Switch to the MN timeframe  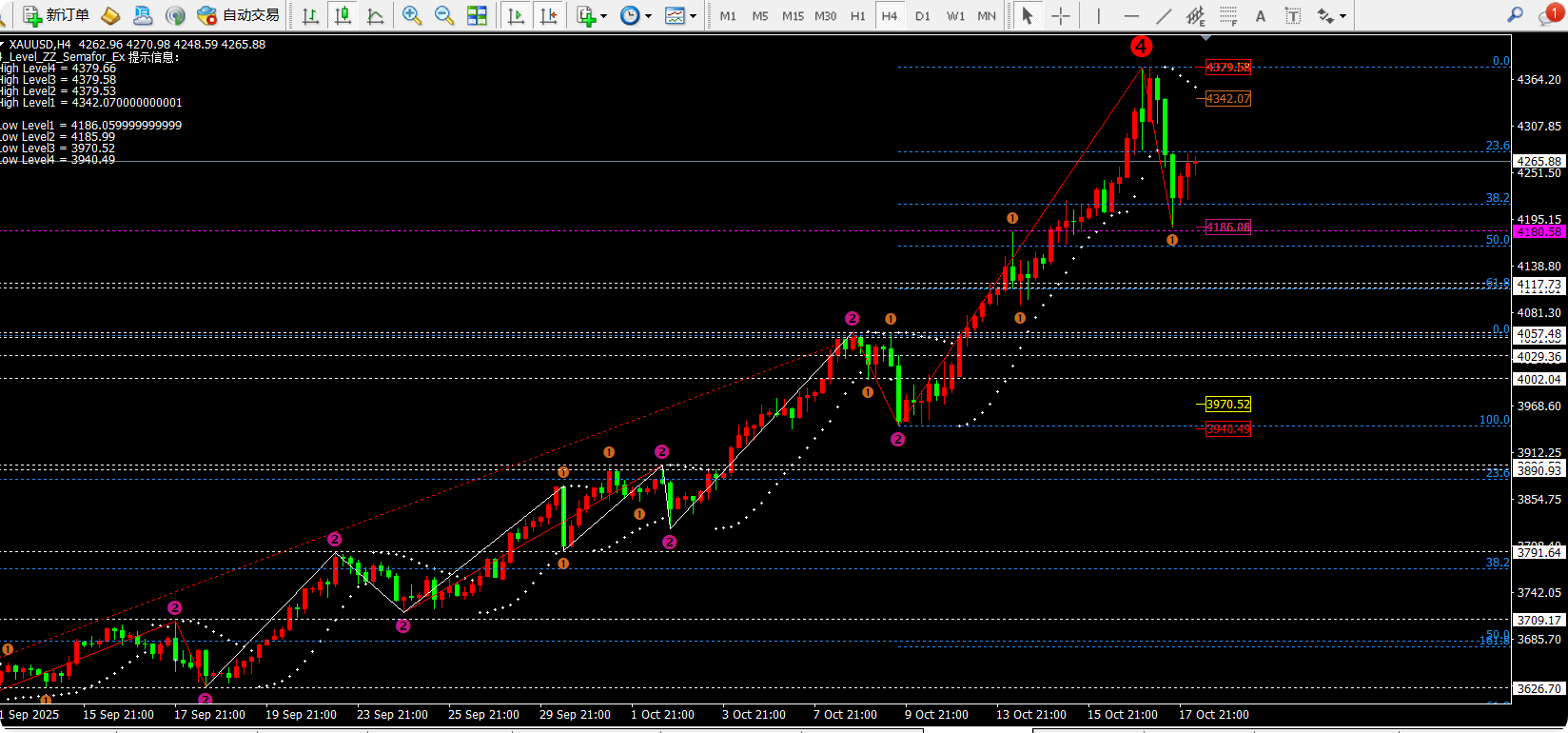click(987, 16)
